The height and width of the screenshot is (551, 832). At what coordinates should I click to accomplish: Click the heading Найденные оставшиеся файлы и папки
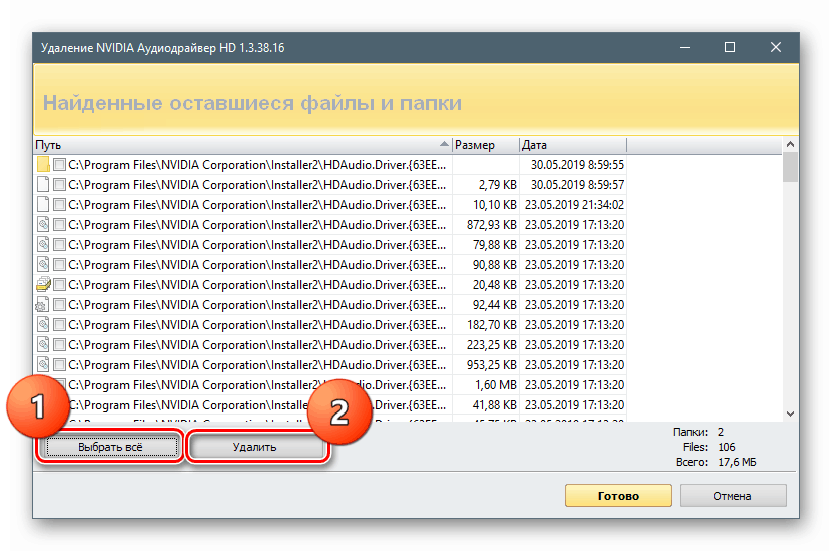252,103
